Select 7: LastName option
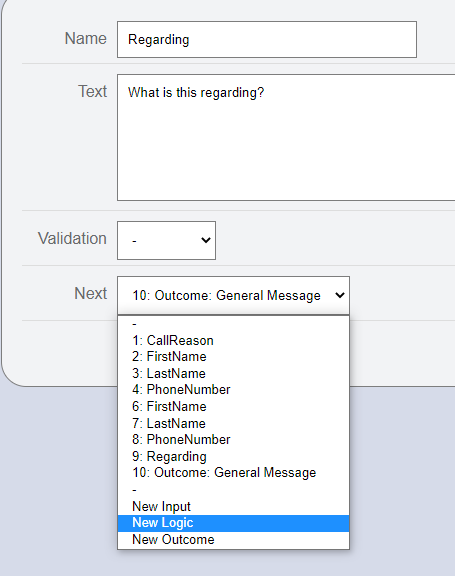Image resolution: width=455 pixels, height=576 pixels. coord(233,424)
